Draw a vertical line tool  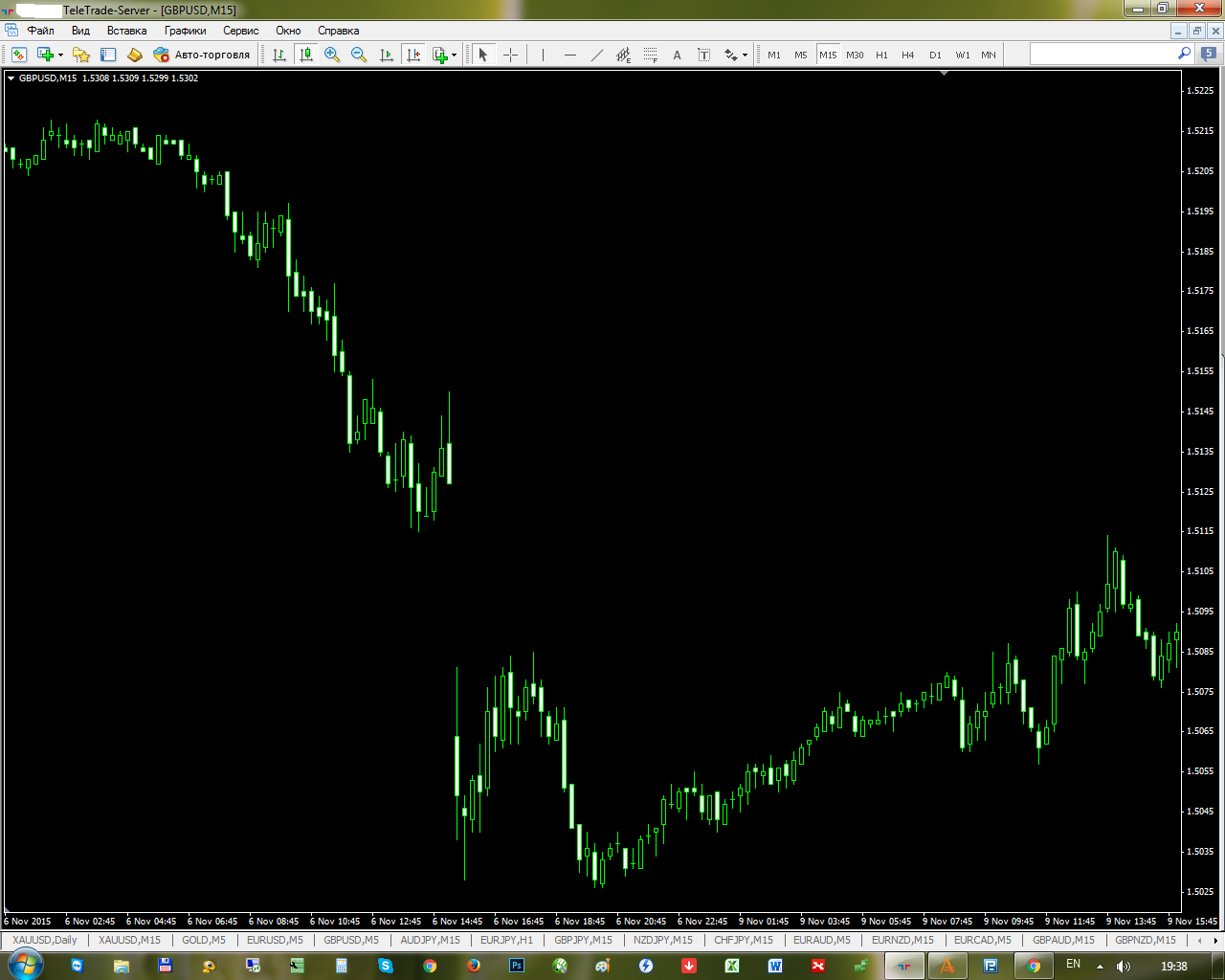pyautogui.click(x=543, y=55)
